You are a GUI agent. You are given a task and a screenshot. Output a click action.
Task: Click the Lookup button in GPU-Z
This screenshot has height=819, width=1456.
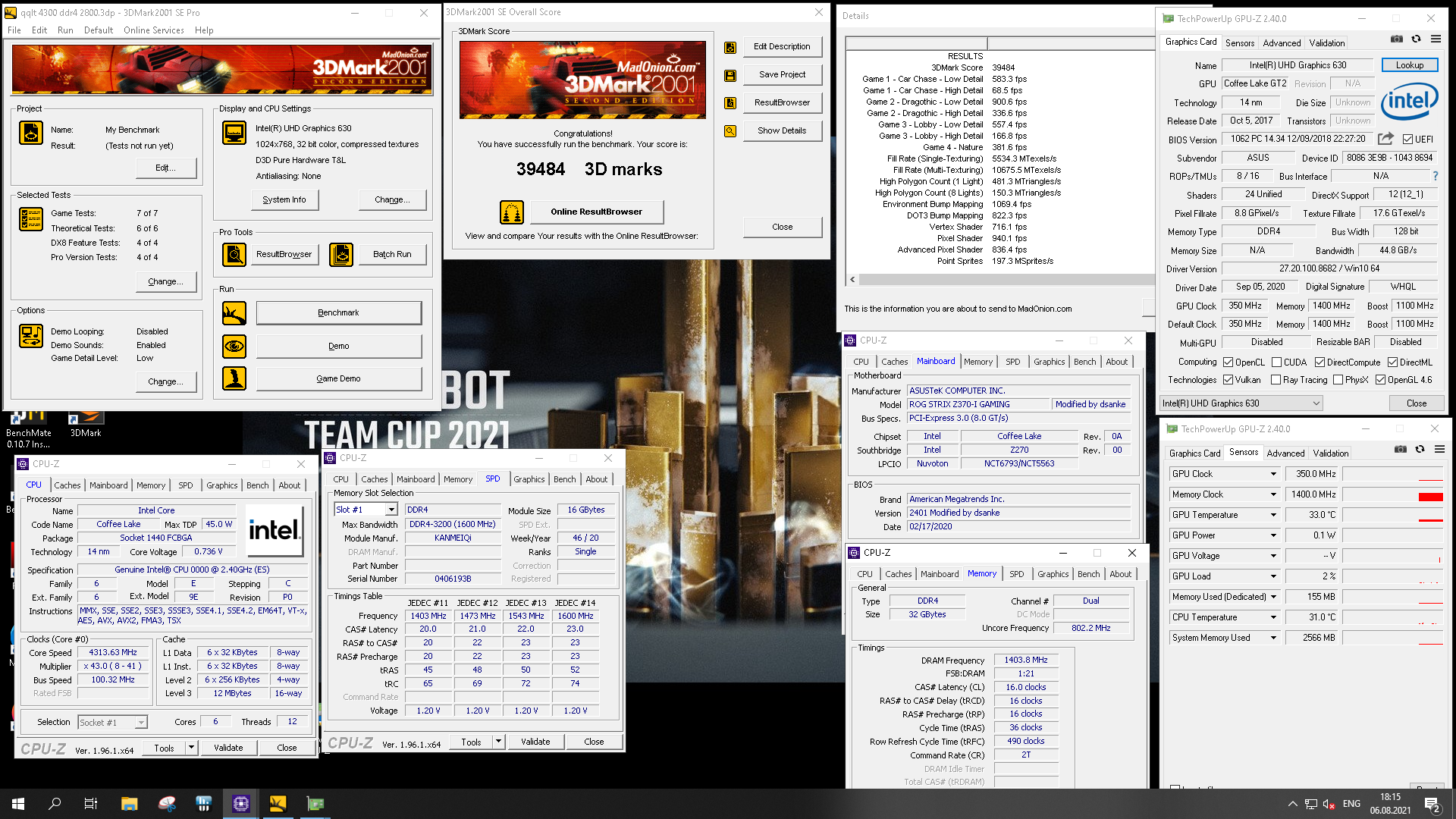click(1410, 65)
